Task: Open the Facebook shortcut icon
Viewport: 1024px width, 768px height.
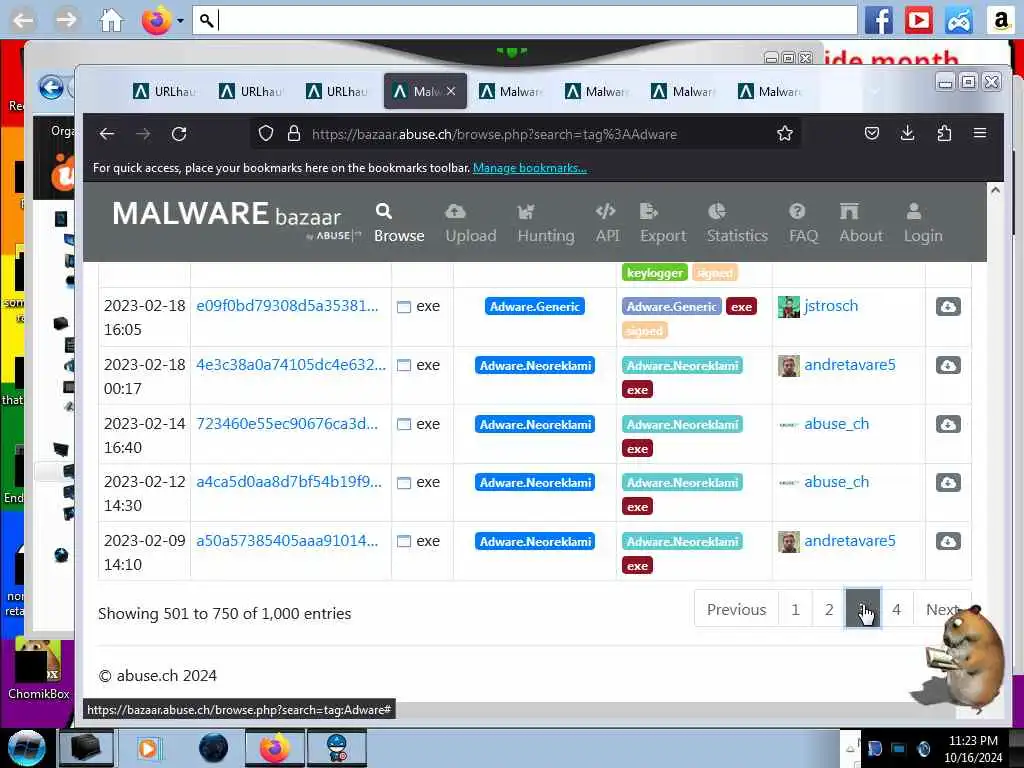Action: coord(879,20)
